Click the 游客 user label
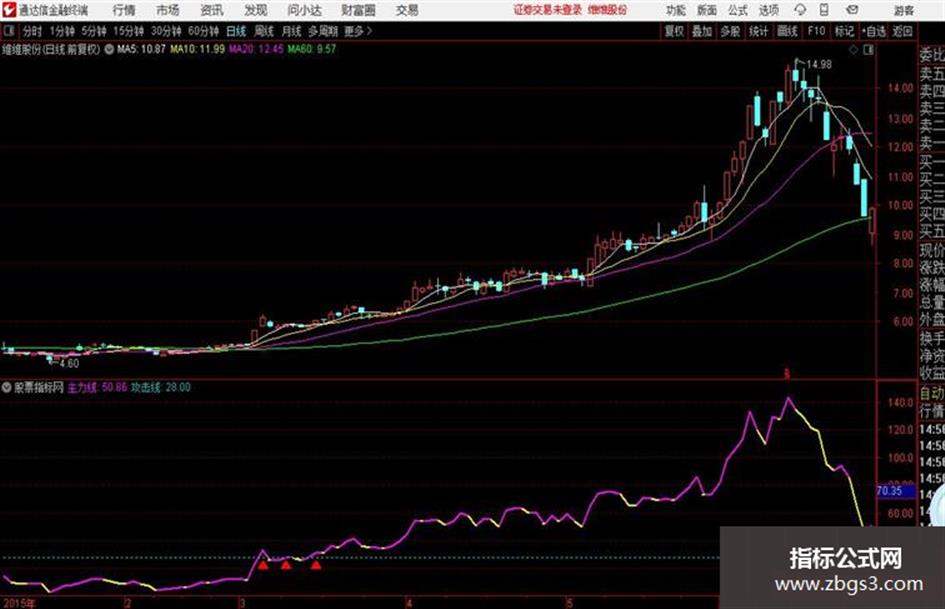Viewport: 945px width, 609px height. (x=903, y=10)
